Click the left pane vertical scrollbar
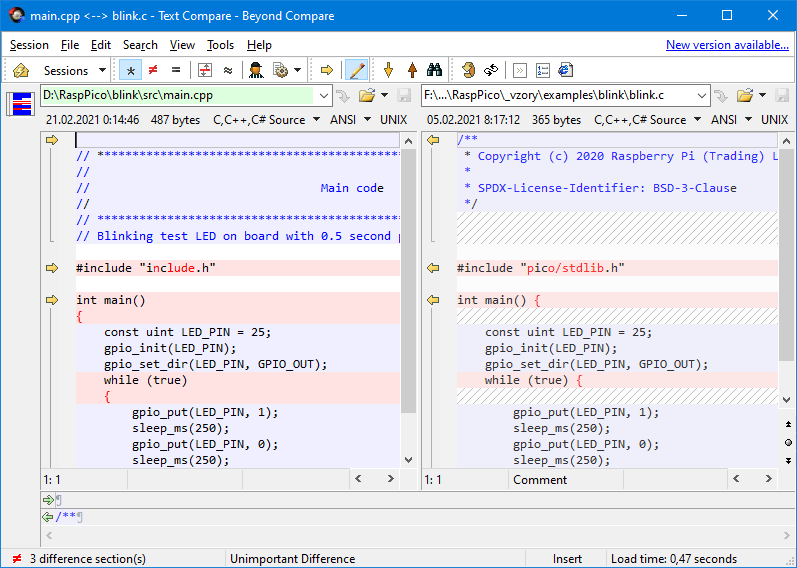Screen dimensions: 797x568 click(408, 300)
